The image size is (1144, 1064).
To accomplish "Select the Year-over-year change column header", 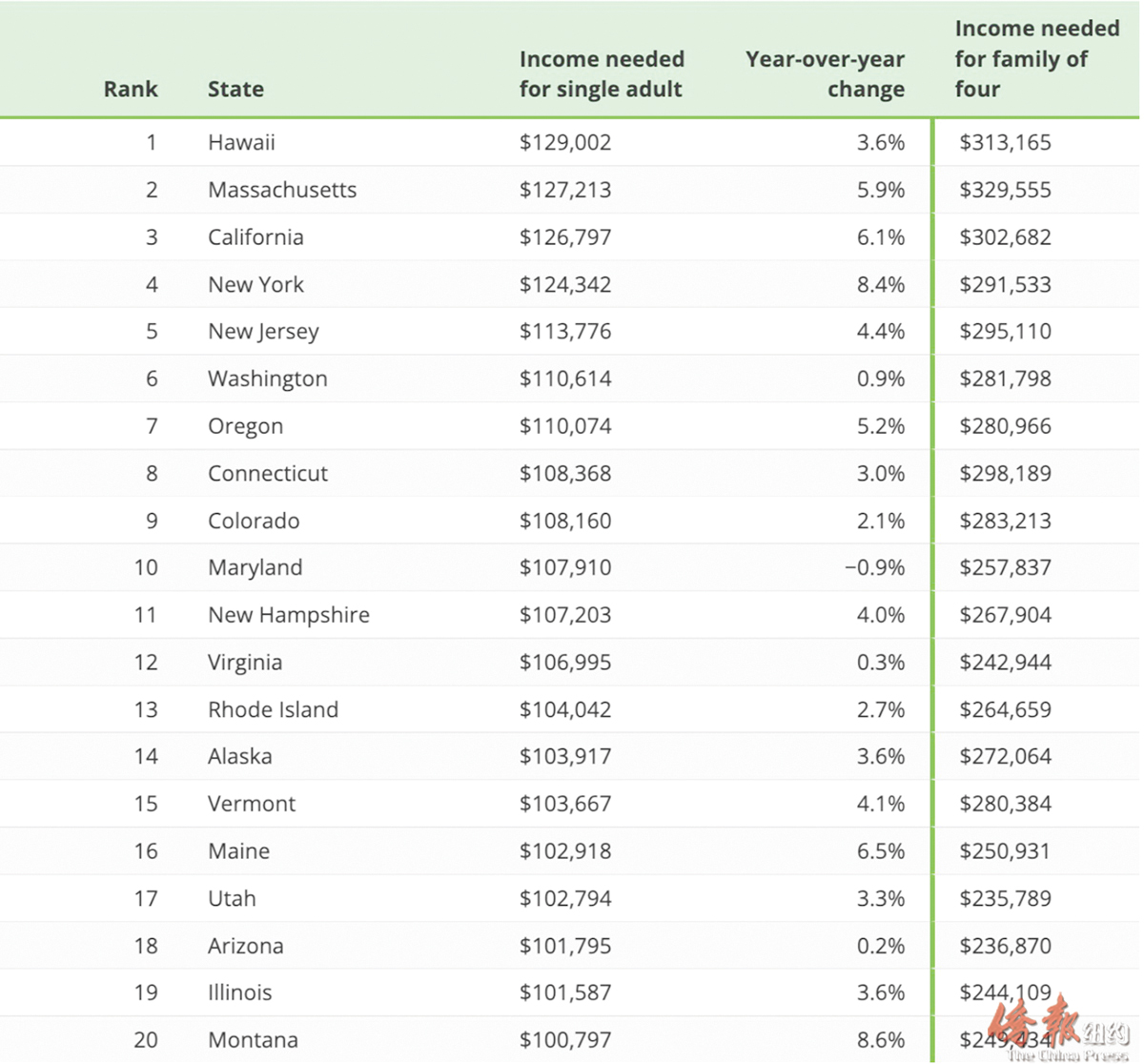I will coord(825,73).
